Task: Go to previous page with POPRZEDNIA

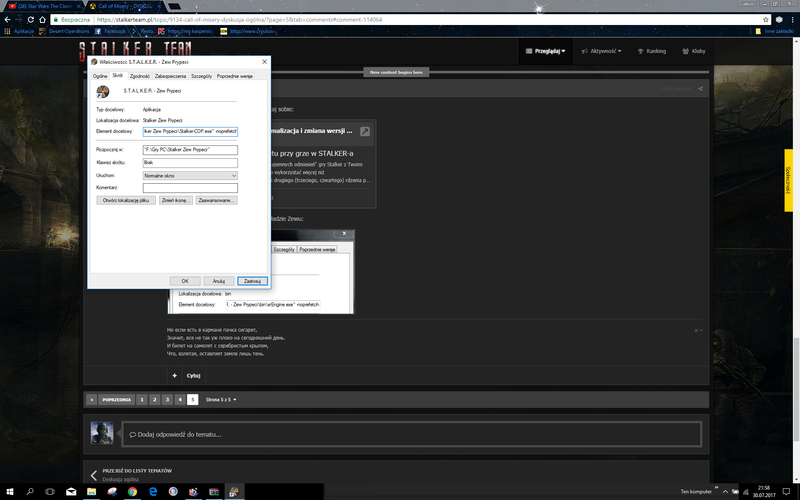Action: click(x=116, y=399)
